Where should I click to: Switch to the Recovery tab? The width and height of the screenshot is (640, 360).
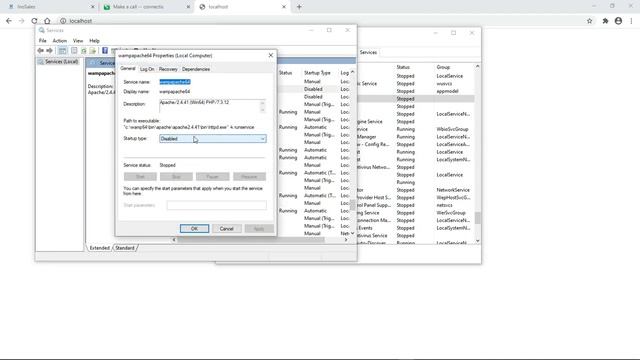tap(168, 69)
